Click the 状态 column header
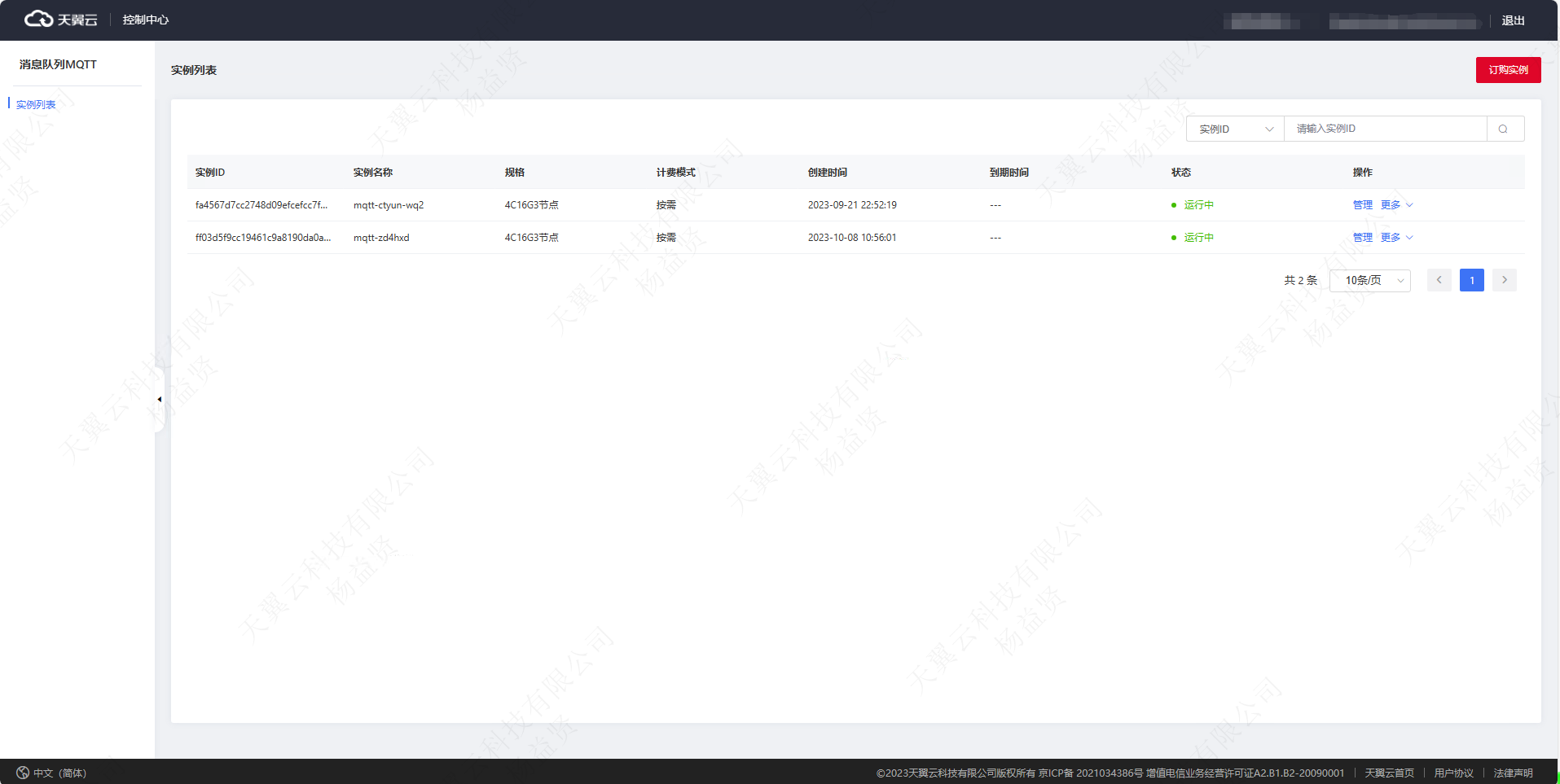This screenshot has height=784, width=1560. (x=1181, y=173)
